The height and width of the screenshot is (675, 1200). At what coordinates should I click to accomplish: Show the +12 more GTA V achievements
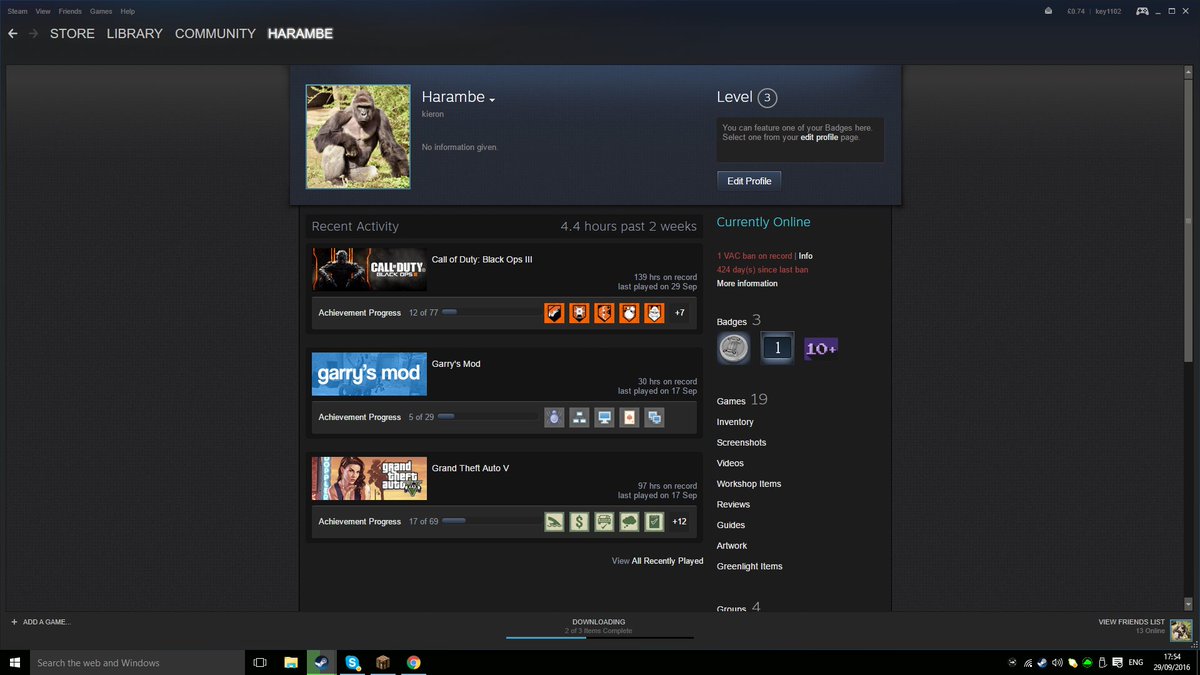click(680, 521)
